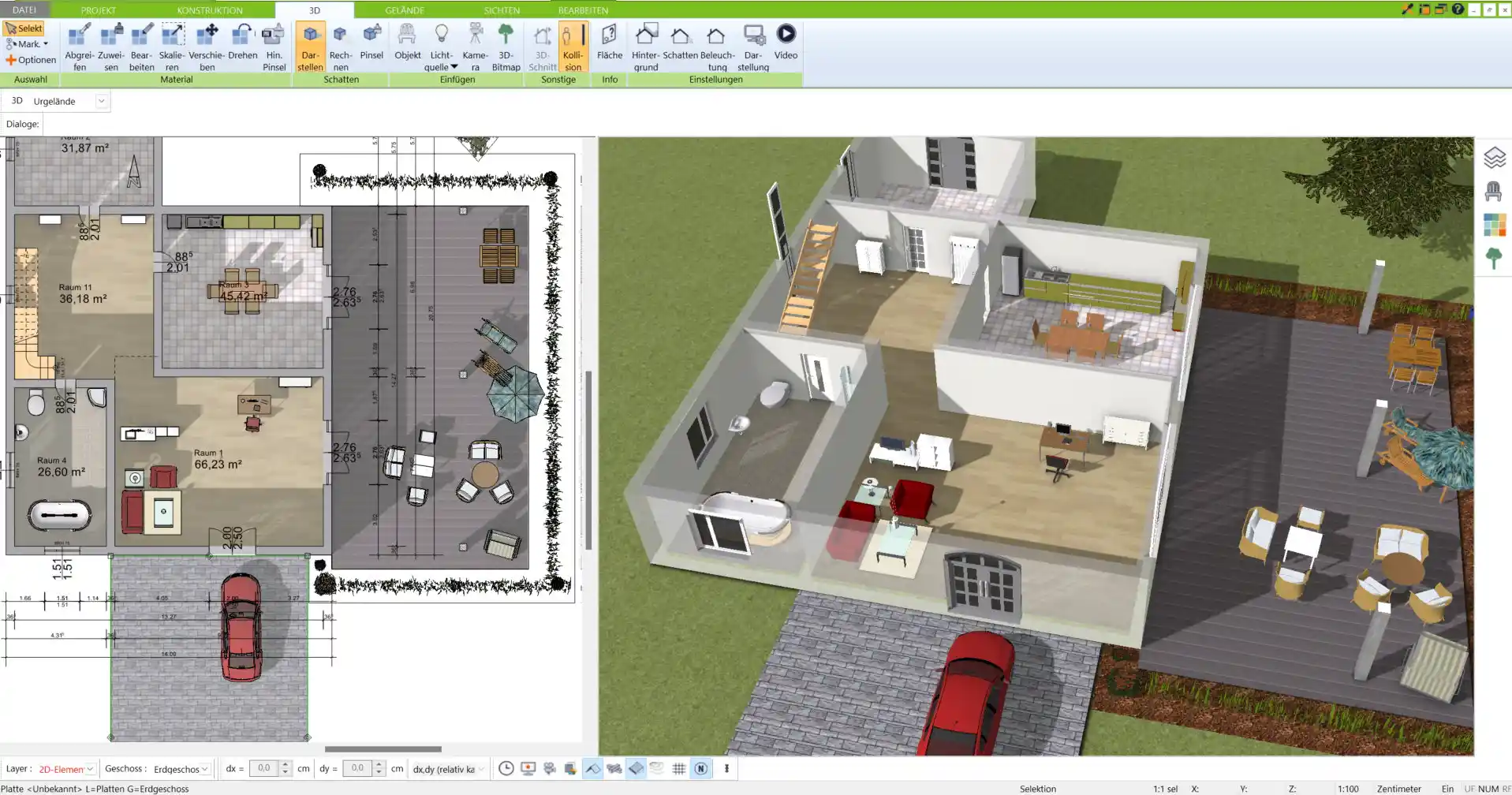The height and width of the screenshot is (795, 1512).
Task: Switch to the BEARBEITEN tab
Action: click(583, 10)
